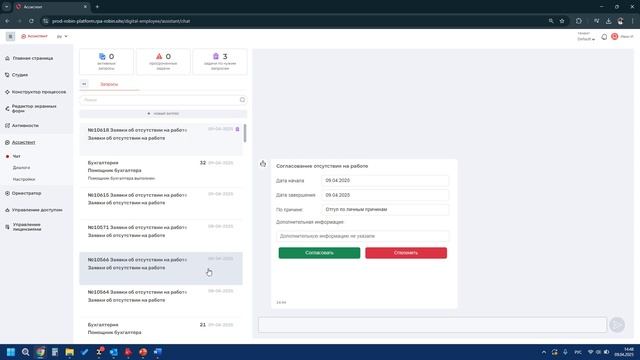The height and width of the screenshot is (360, 640).
Task: Click the Дополнительная информация text field
Action: (x=362, y=236)
